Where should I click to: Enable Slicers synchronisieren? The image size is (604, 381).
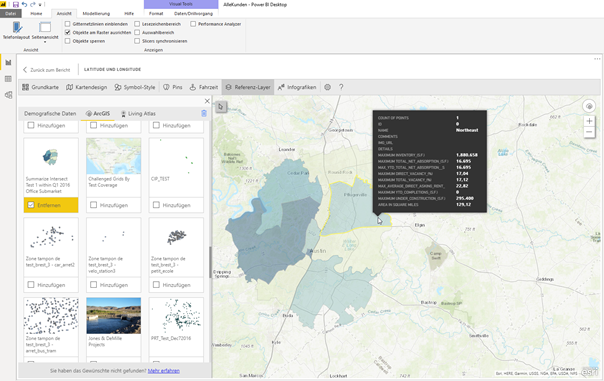pos(137,41)
